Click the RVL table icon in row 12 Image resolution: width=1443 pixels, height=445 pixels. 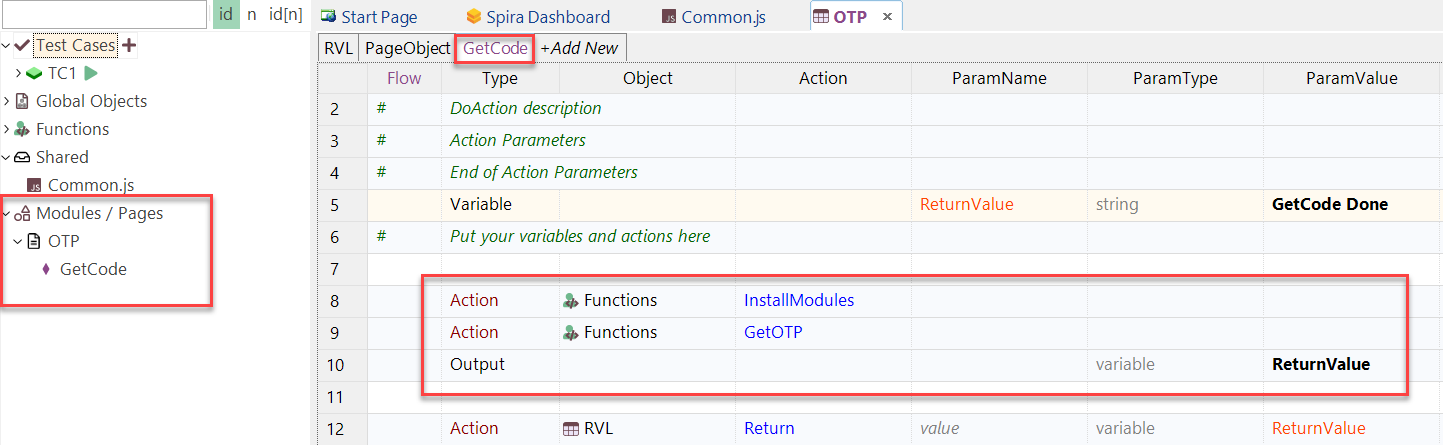[x=570, y=428]
